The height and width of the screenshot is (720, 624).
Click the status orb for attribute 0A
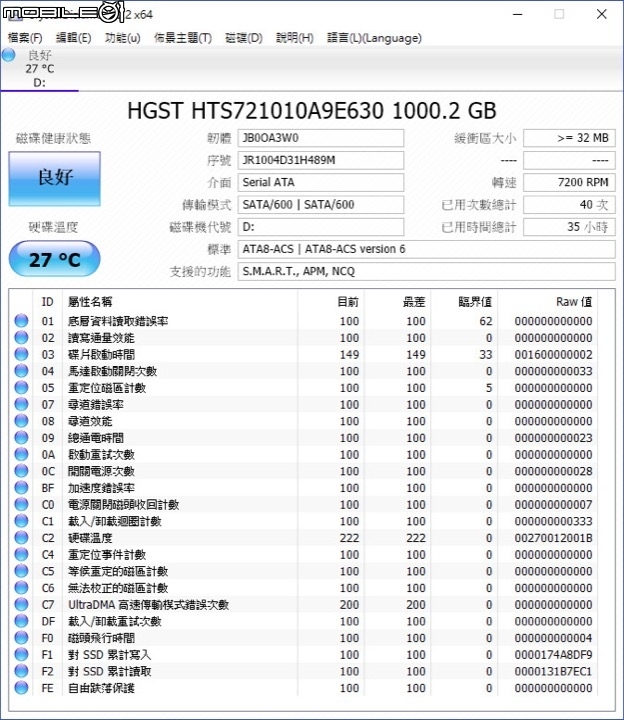click(x=21, y=454)
